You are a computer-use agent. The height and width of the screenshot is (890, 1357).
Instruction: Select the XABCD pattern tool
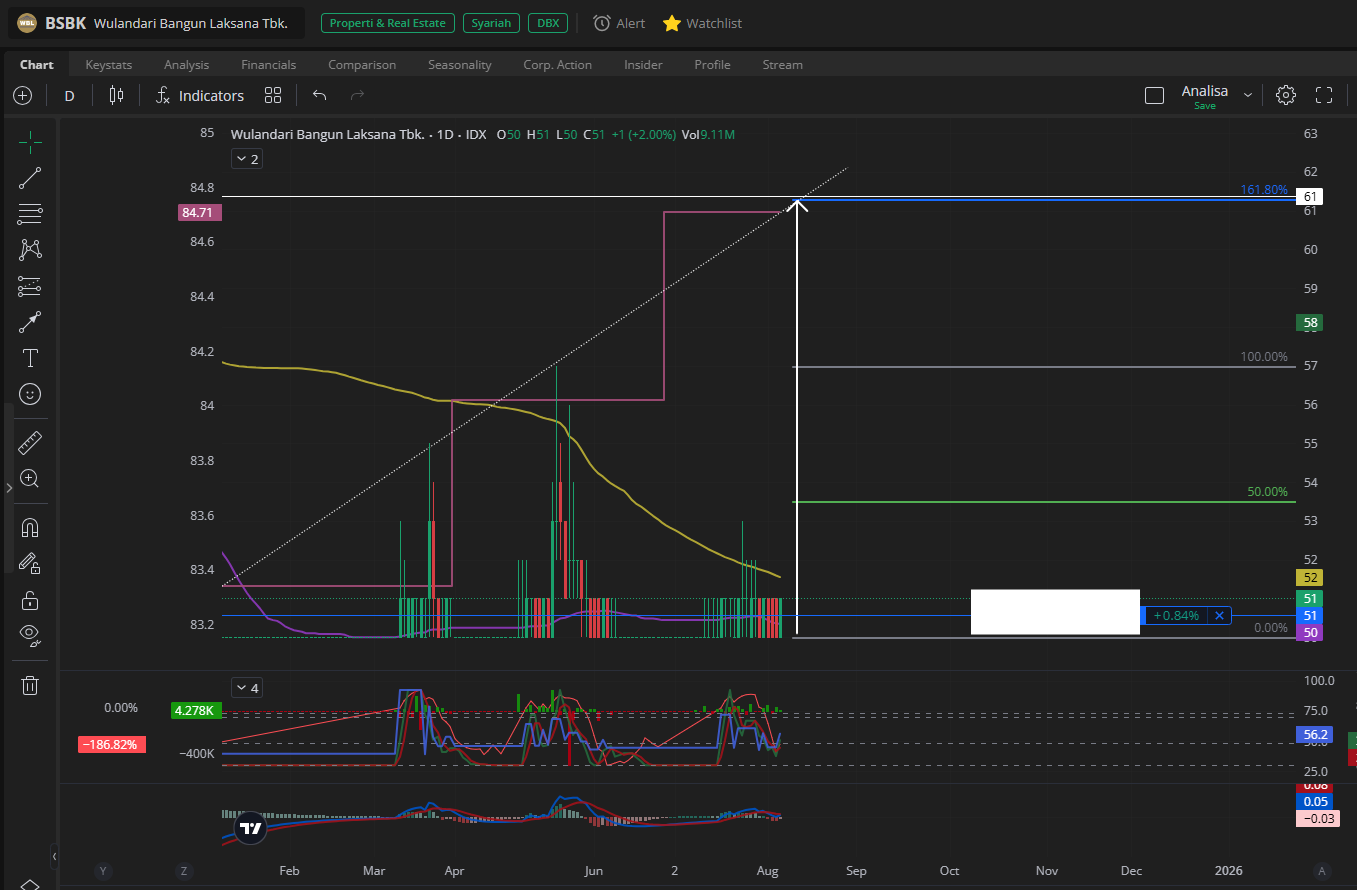[30, 250]
